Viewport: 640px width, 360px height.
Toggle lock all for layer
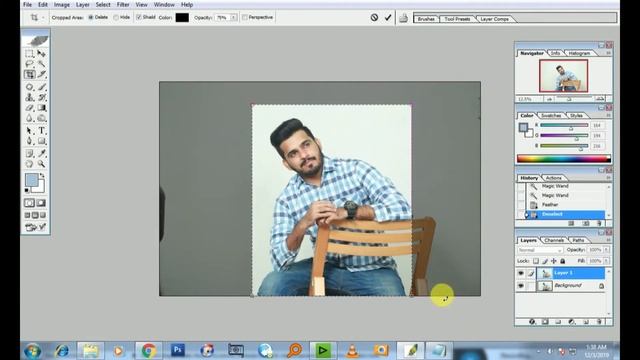coord(563,261)
